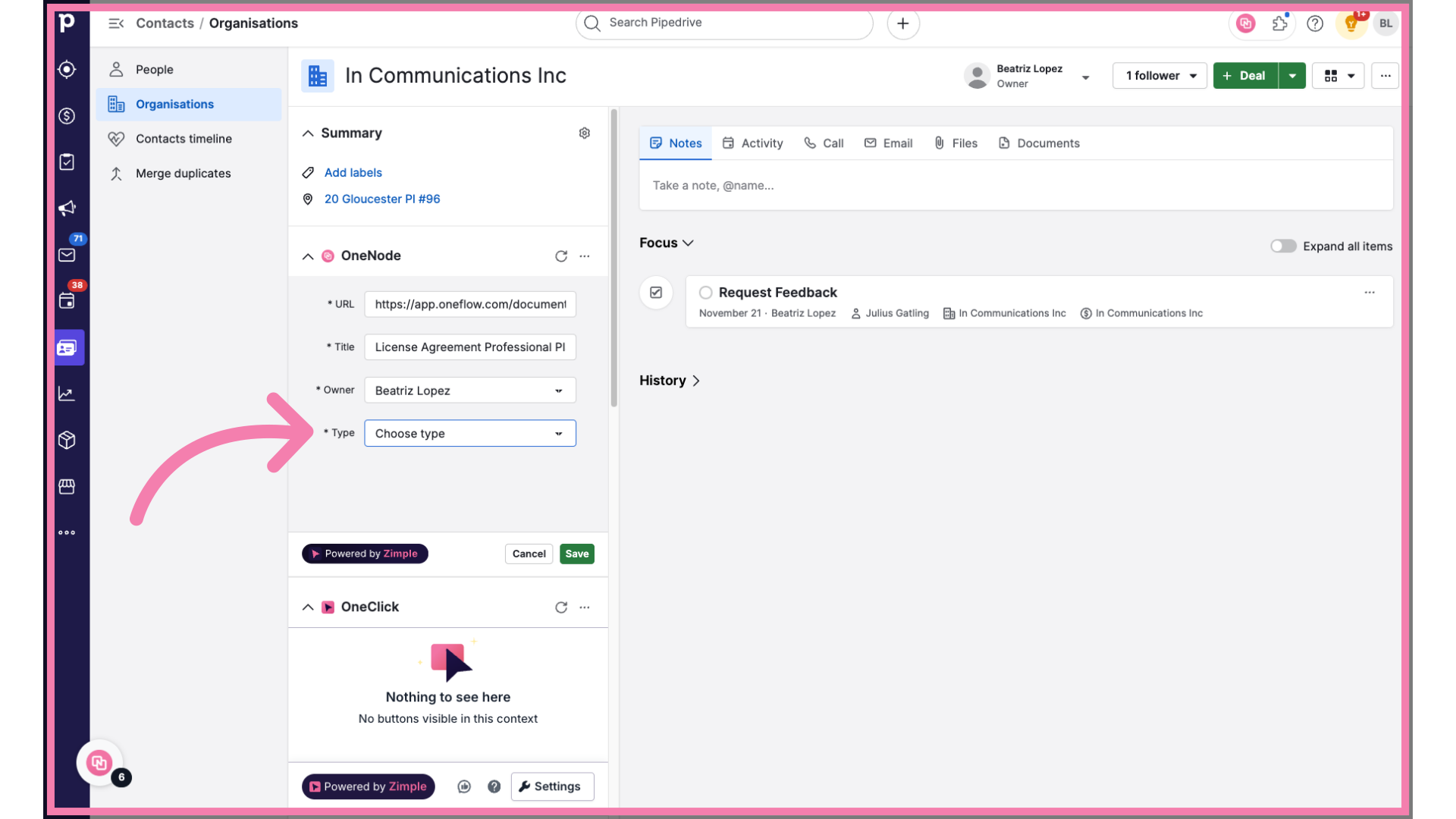Open Projects clipboard icon in sidebar
The height and width of the screenshot is (819, 1456).
pos(67,162)
